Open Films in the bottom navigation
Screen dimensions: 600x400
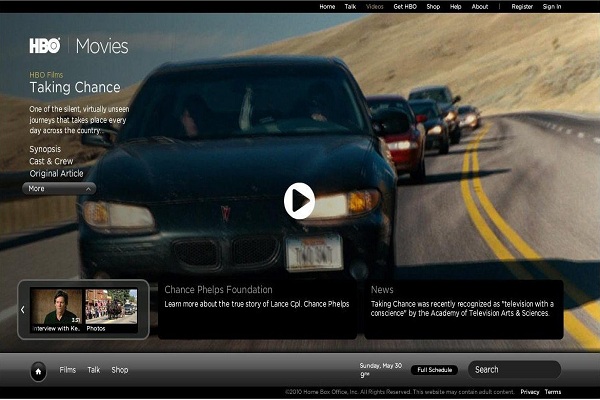(68, 370)
